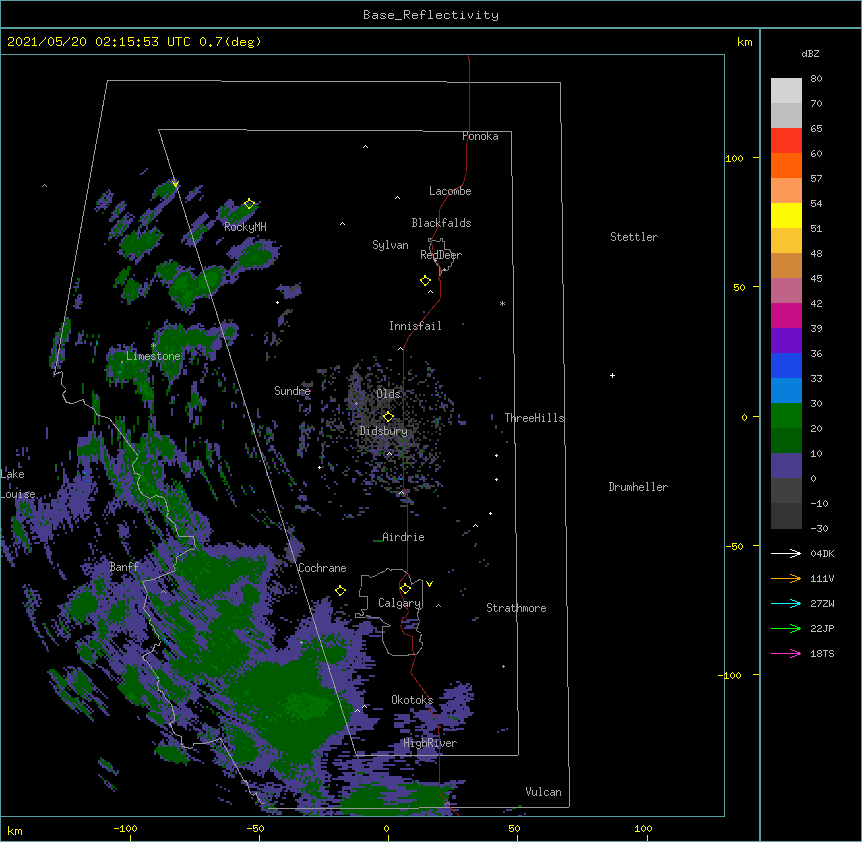Screen dimensions: 862x842
Task: Click the -30 value in dBZ legend
Action: 819,528
